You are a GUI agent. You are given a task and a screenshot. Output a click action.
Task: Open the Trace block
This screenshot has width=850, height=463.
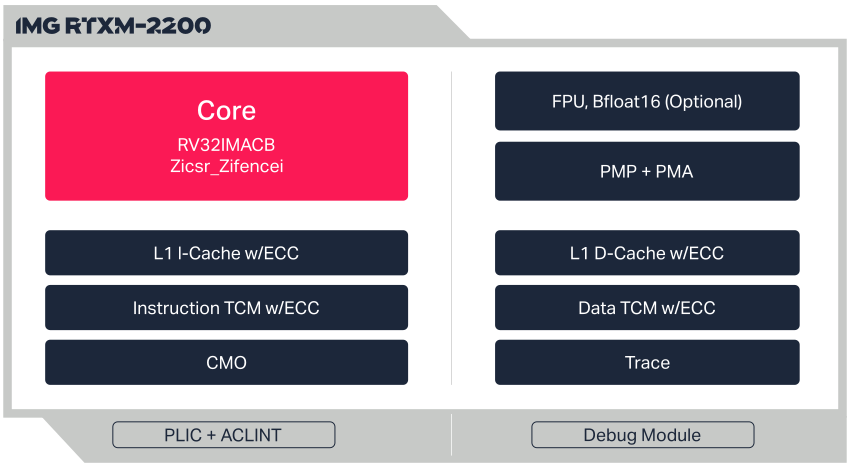(647, 362)
